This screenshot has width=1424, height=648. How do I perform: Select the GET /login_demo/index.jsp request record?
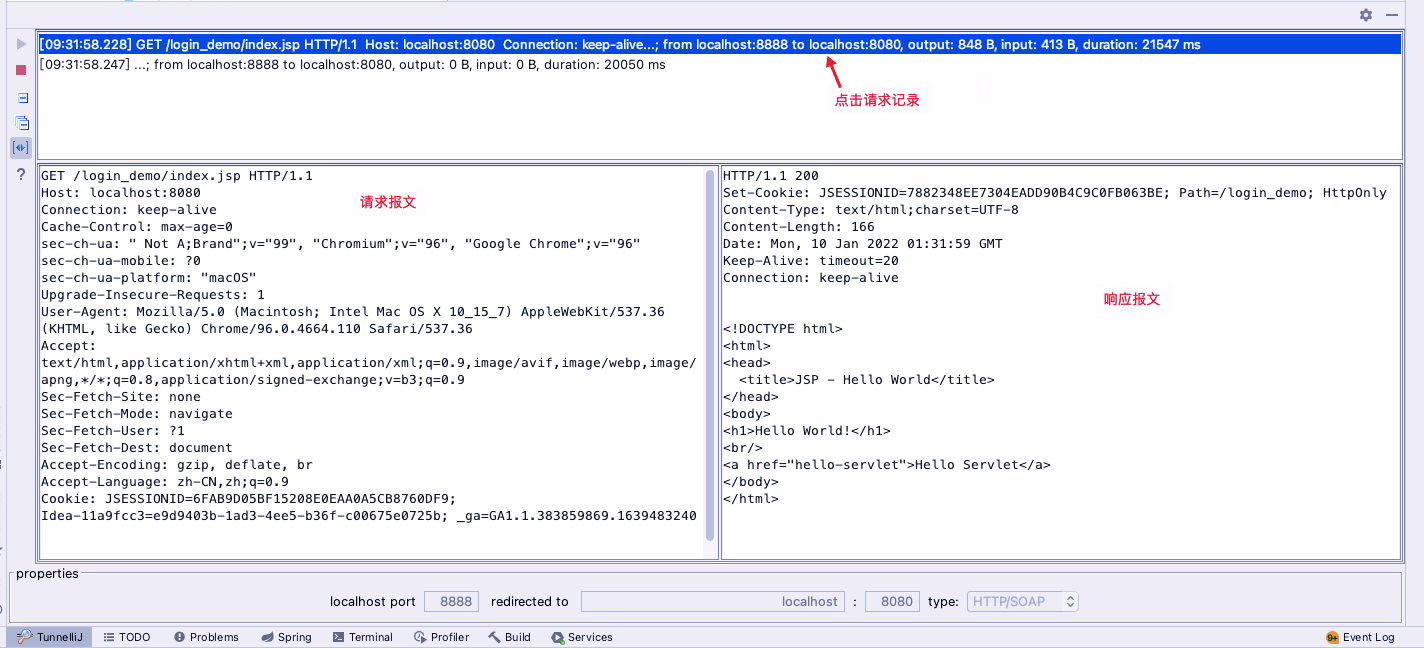pos(719,44)
